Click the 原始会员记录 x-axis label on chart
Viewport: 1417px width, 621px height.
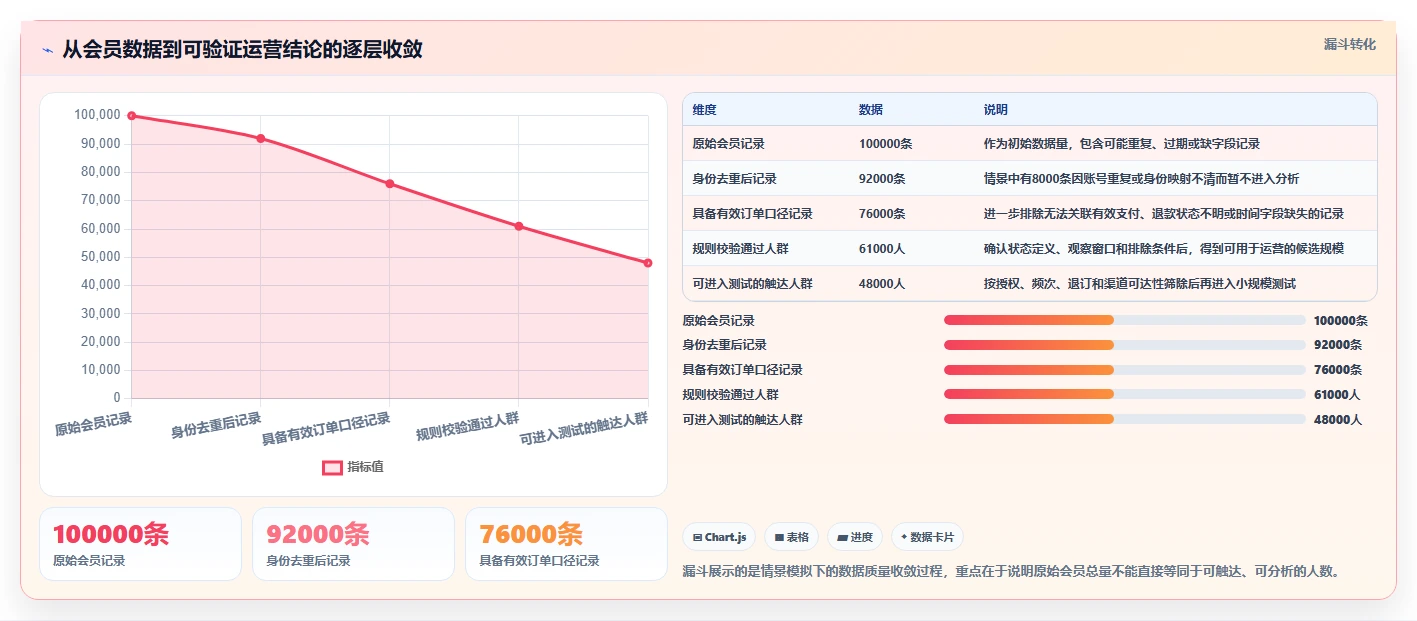tap(93, 425)
